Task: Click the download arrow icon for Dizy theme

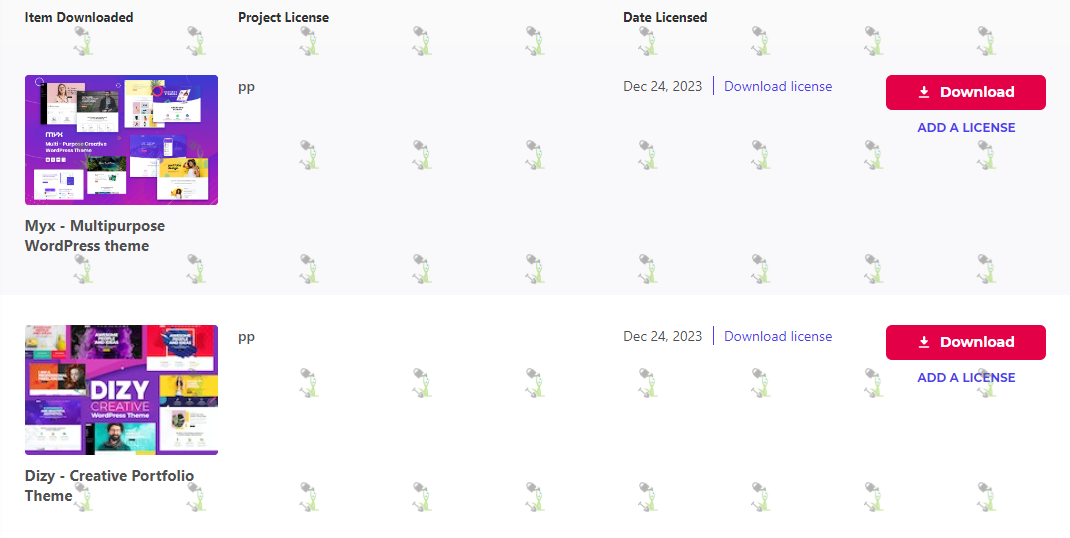Action: pyautogui.click(x=924, y=342)
